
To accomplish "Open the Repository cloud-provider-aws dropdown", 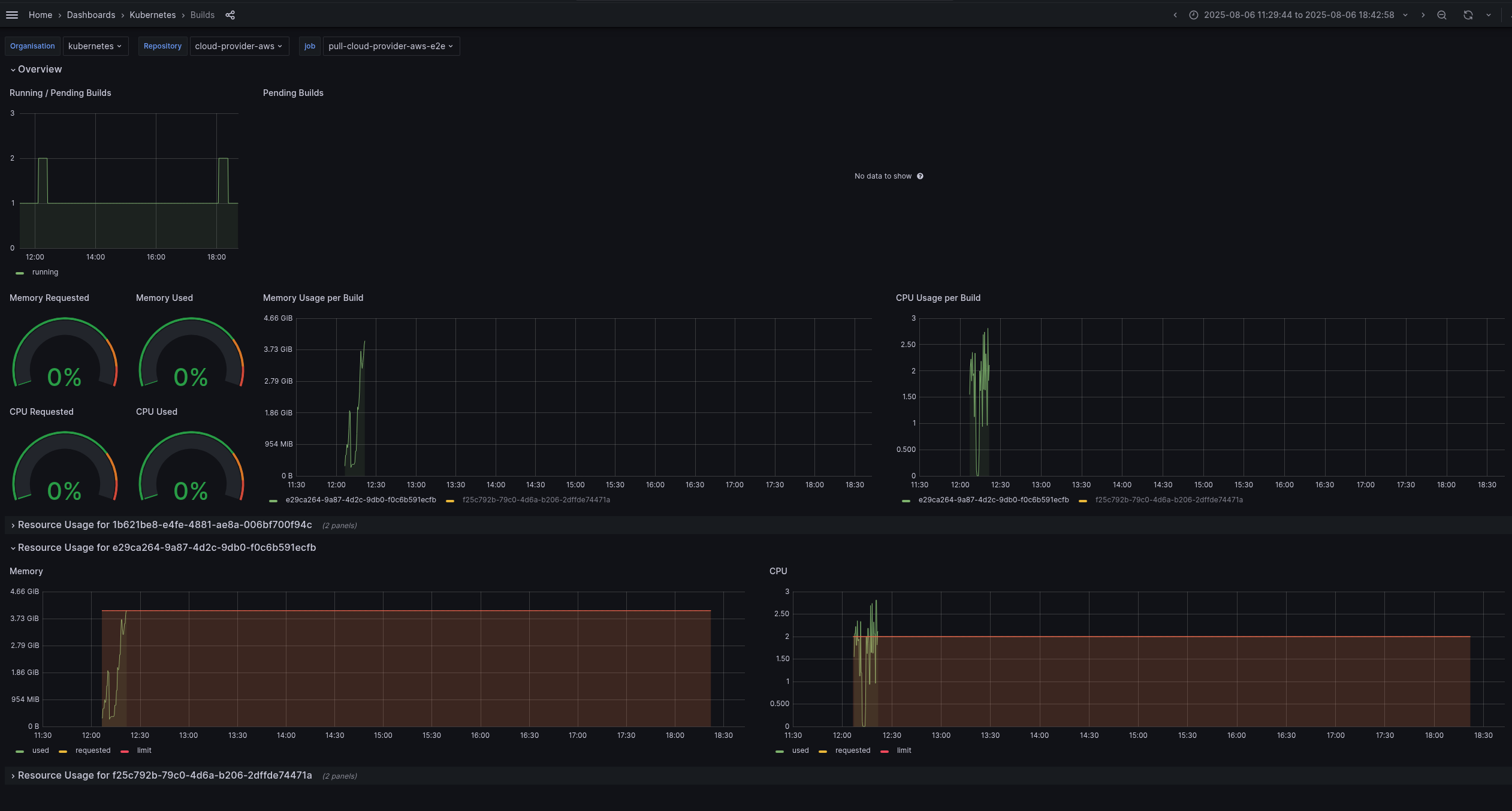I will tap(239, 46).
